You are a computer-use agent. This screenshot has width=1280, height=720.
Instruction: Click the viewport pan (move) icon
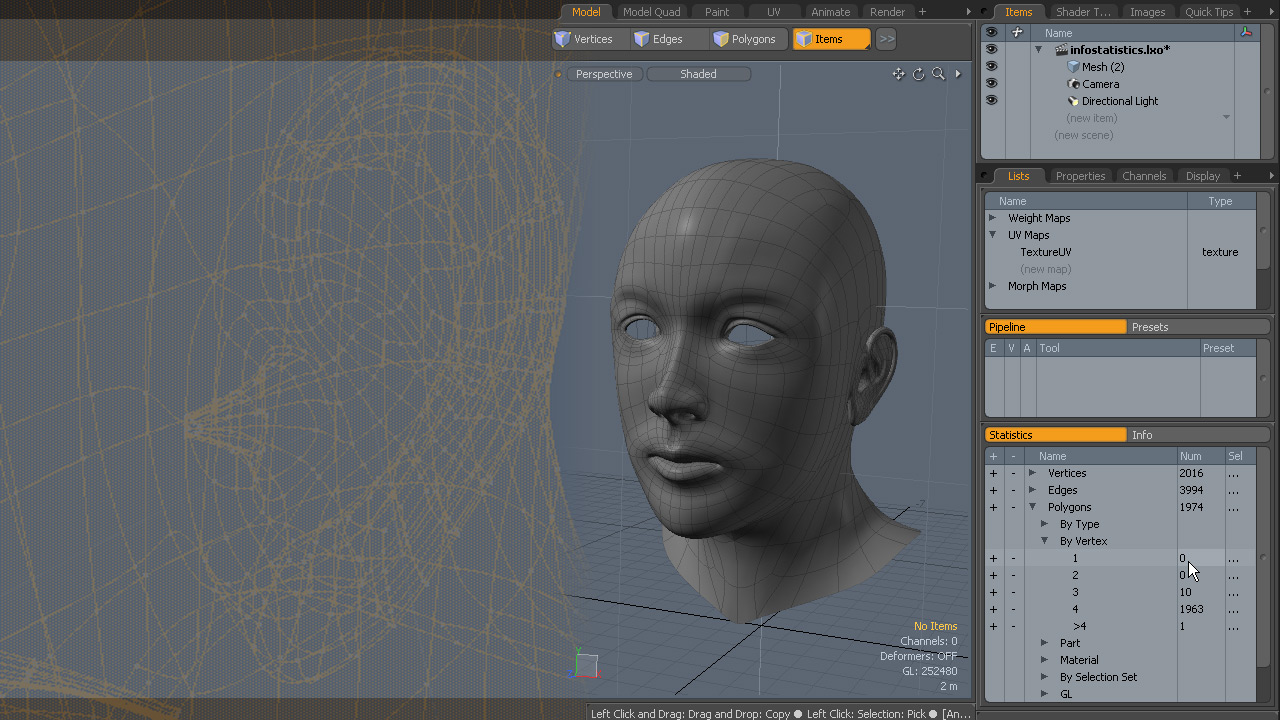(x=898, y=74)
